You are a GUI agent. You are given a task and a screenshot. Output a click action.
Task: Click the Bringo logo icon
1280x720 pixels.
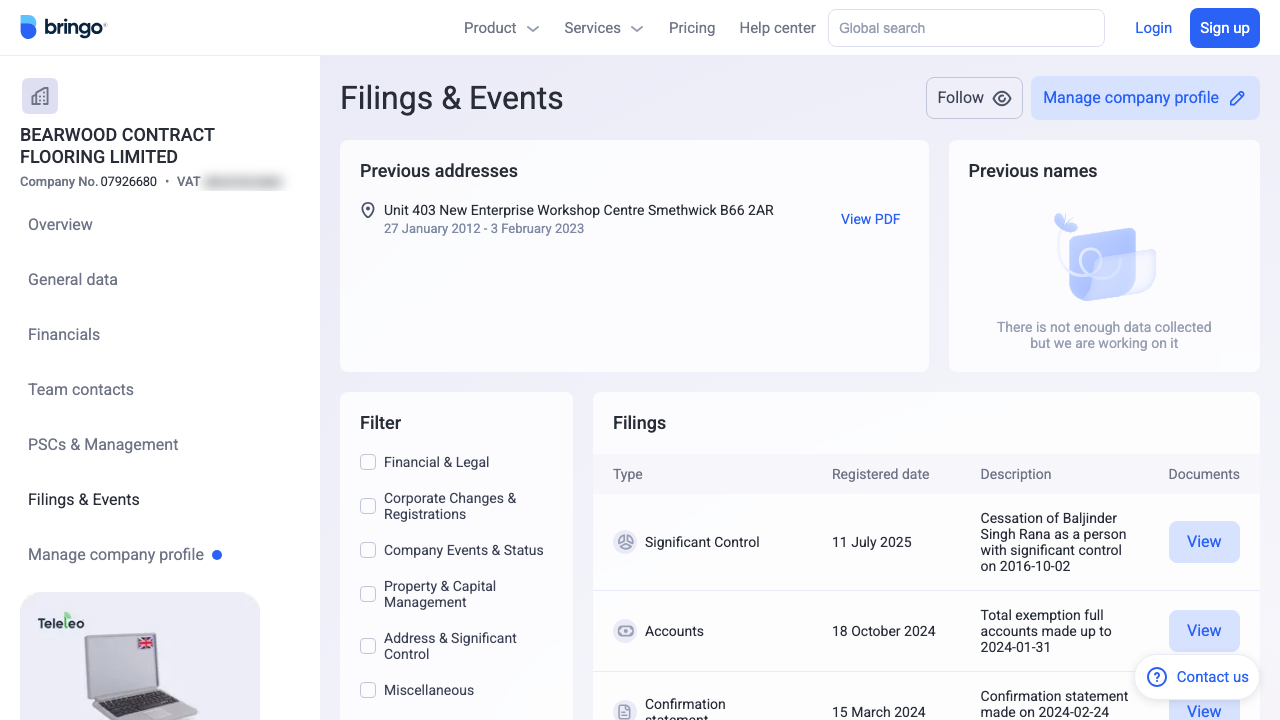(x=29, y=28)
